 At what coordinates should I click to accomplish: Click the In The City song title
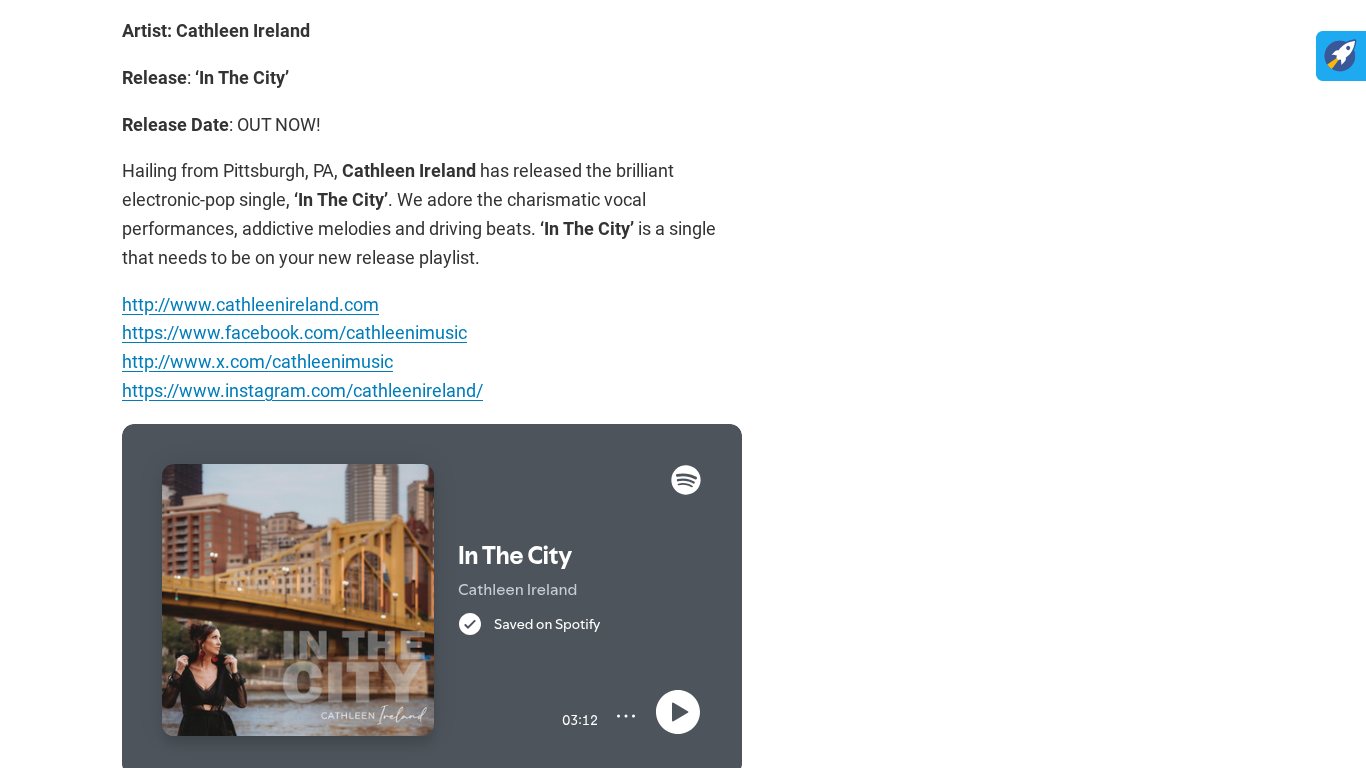[x=515, y=555]
